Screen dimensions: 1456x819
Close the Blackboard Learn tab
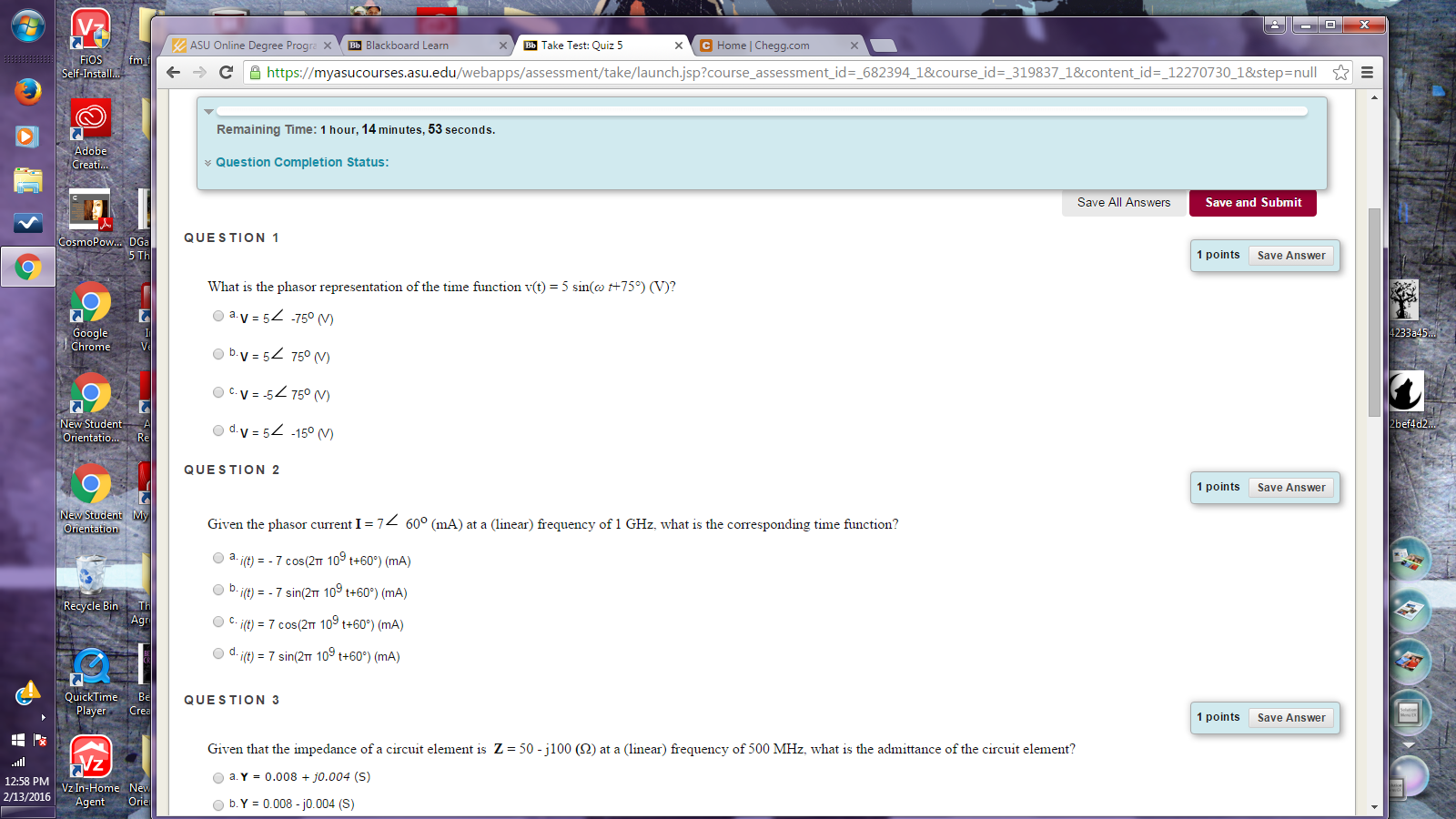(503, 45)
